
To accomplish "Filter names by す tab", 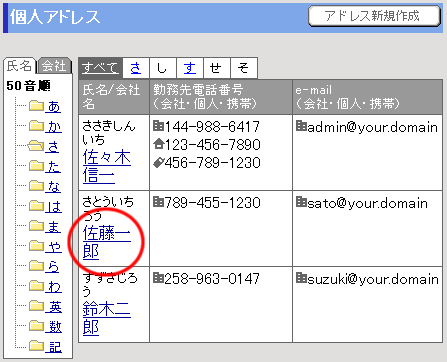I will point(190,68).
